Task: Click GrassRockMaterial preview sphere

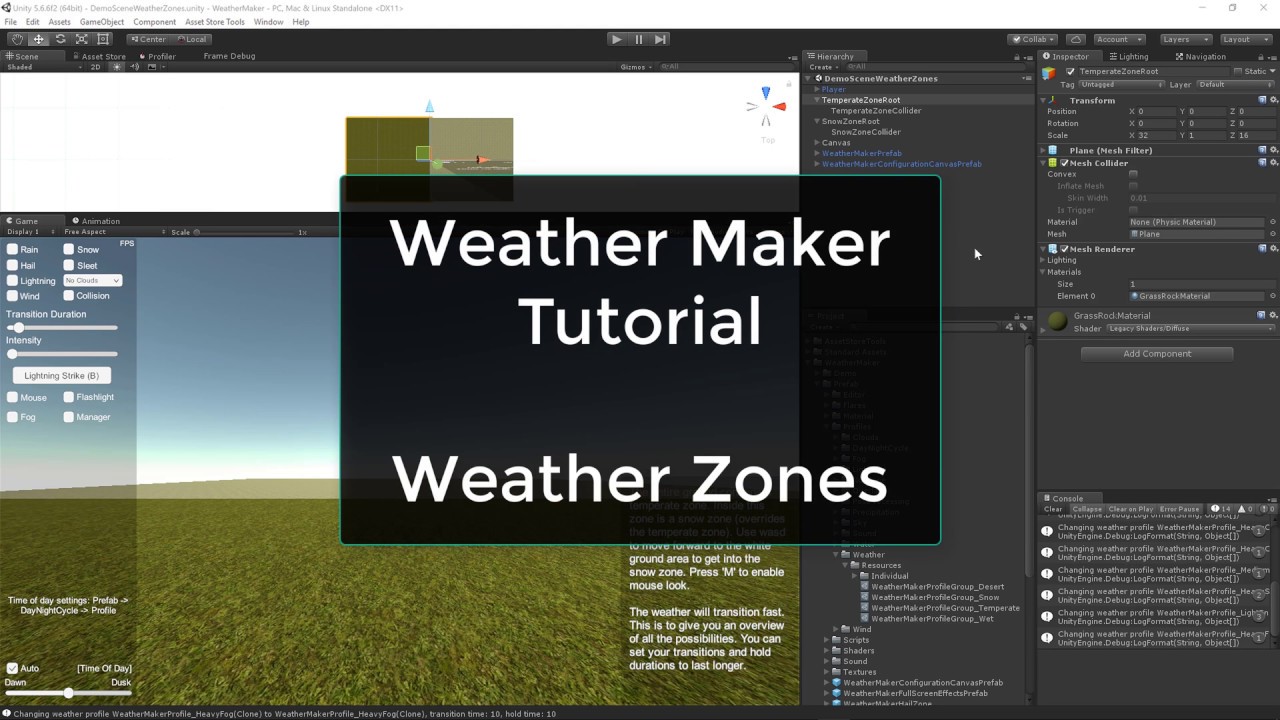Action: pos(1057,321)
